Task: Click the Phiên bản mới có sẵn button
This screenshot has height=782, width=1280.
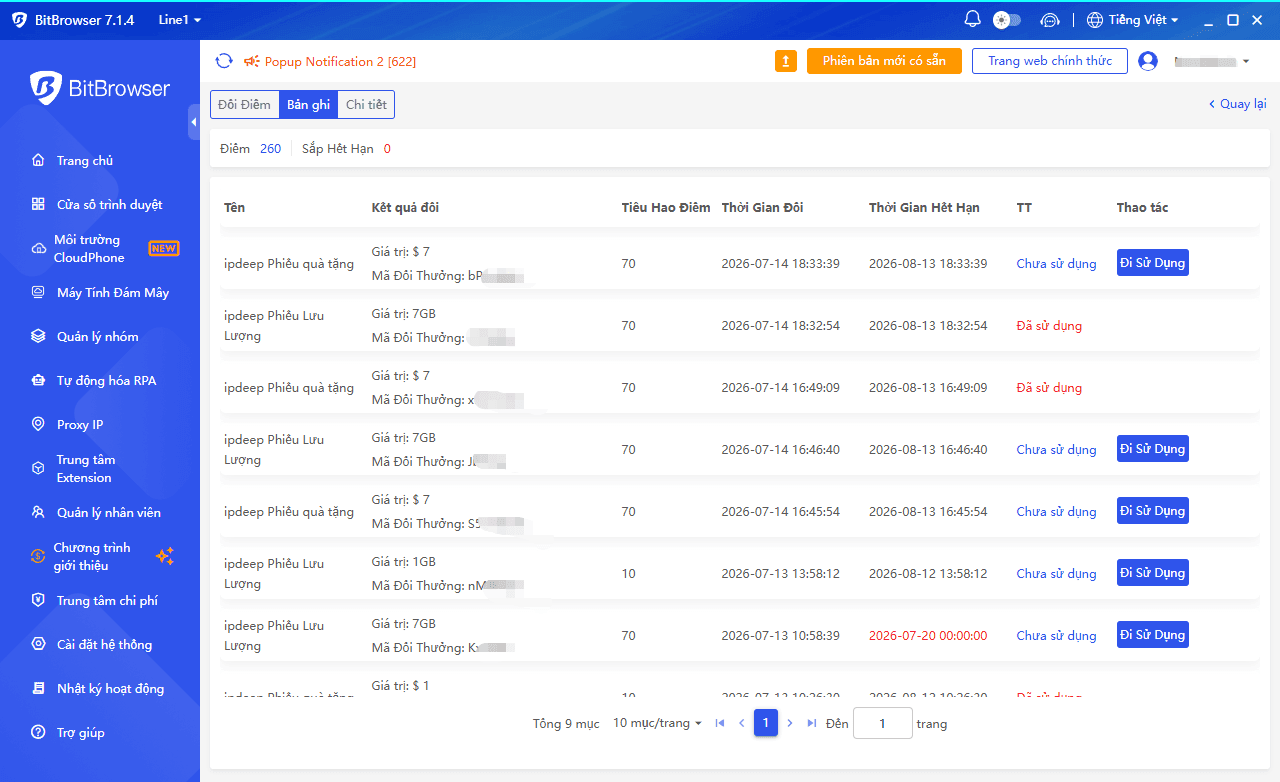Action: (x=884, y=61)
